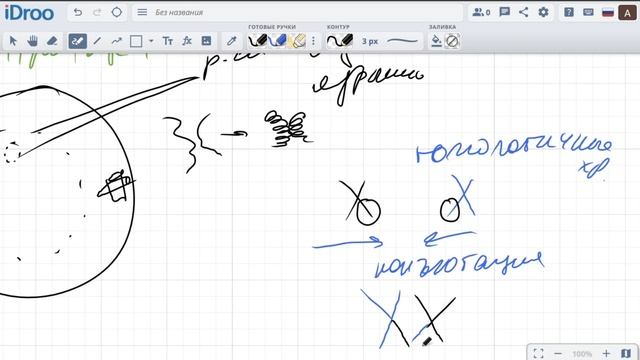The width and height of the screenshot is (640, 360).
Task: Open board settings gear
Action: (543, 12)
